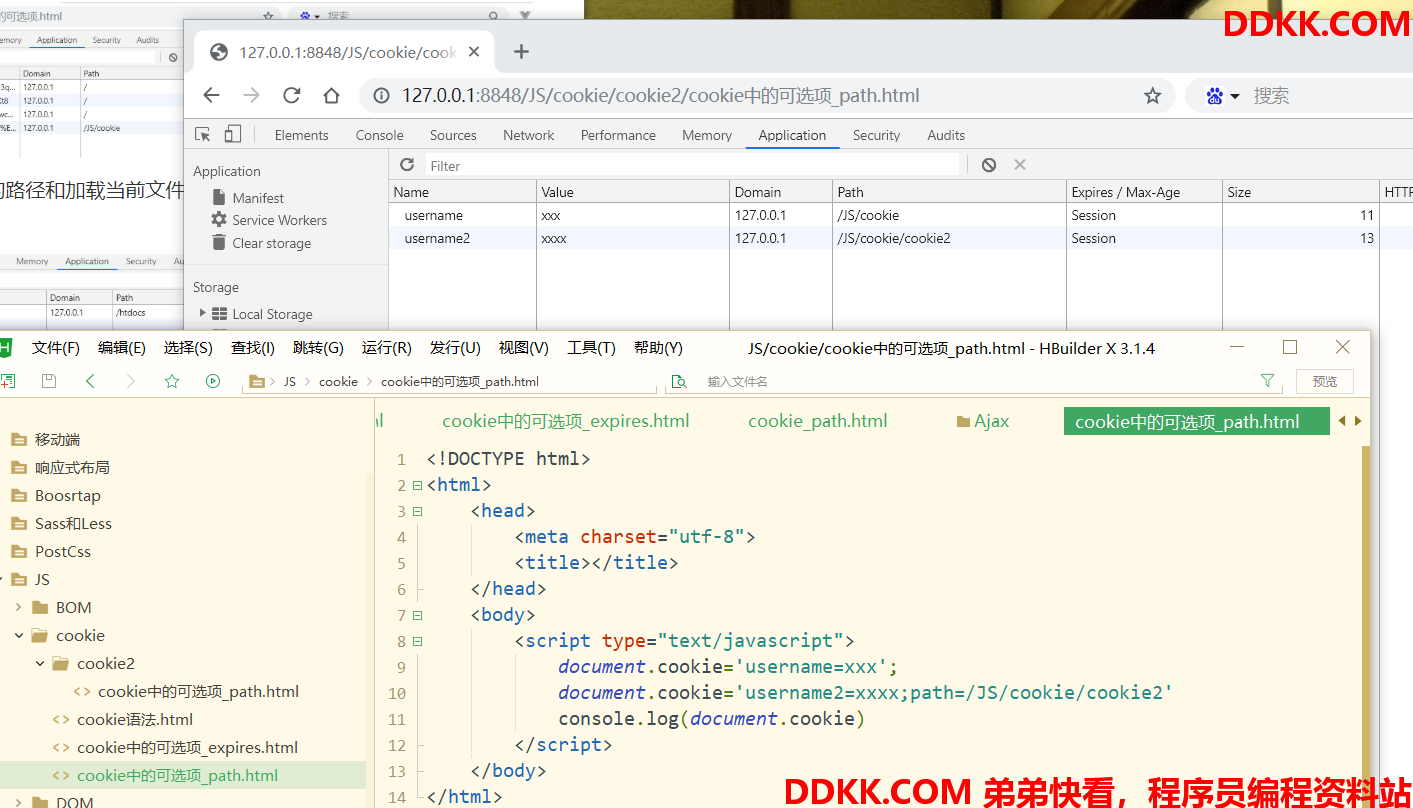Open the 选择(S) menu
This screenshot has height=808, width=1413.
(188, 348)
